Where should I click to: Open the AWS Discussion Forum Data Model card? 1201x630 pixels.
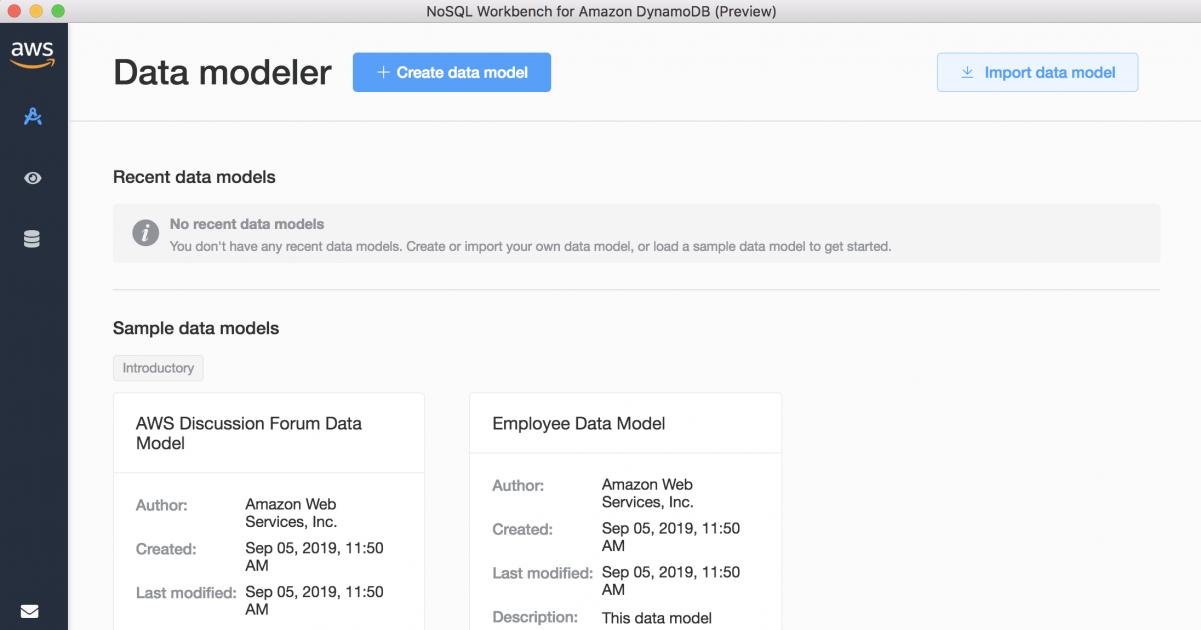(269, 511)
